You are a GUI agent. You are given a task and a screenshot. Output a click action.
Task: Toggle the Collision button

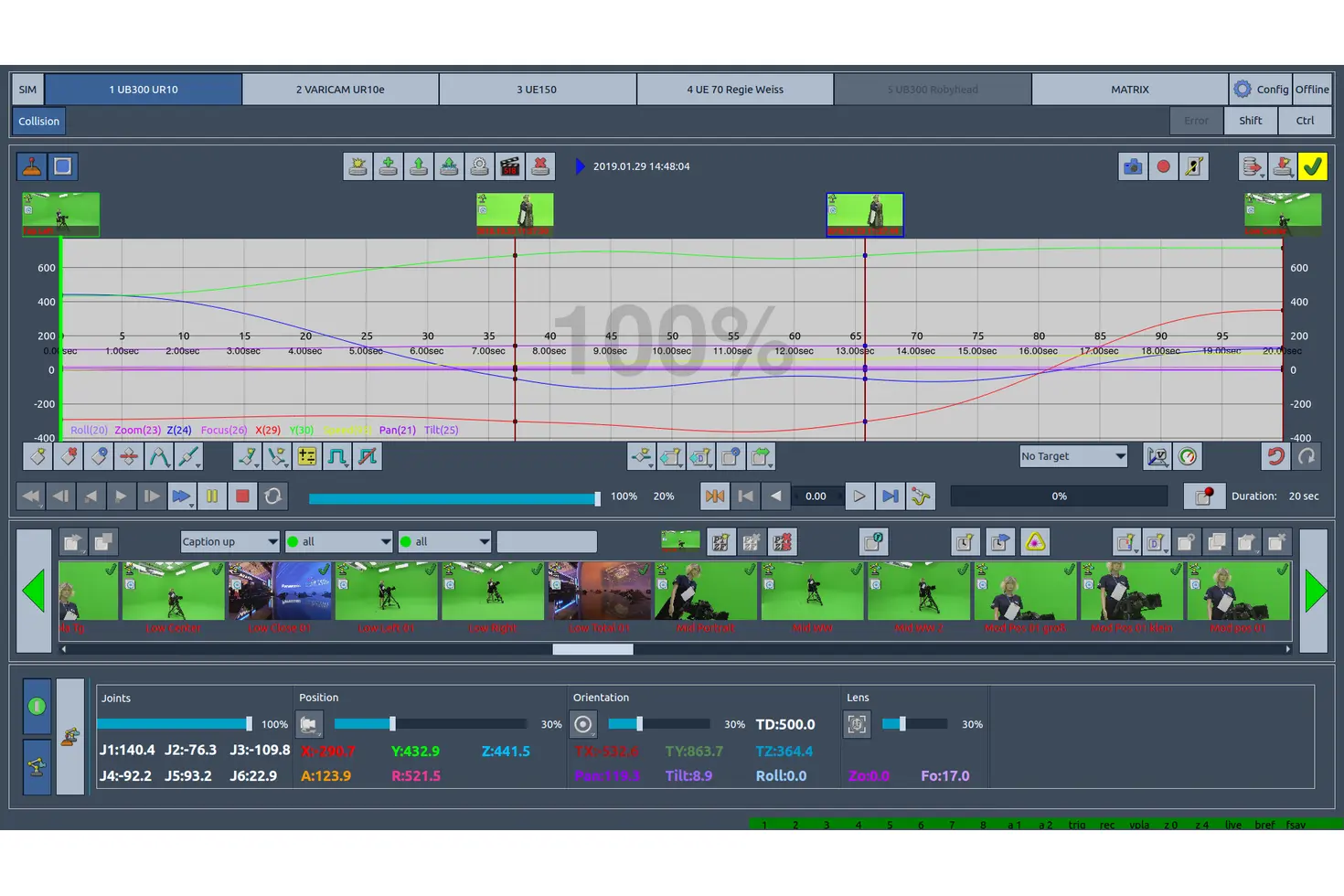(38, 121)
